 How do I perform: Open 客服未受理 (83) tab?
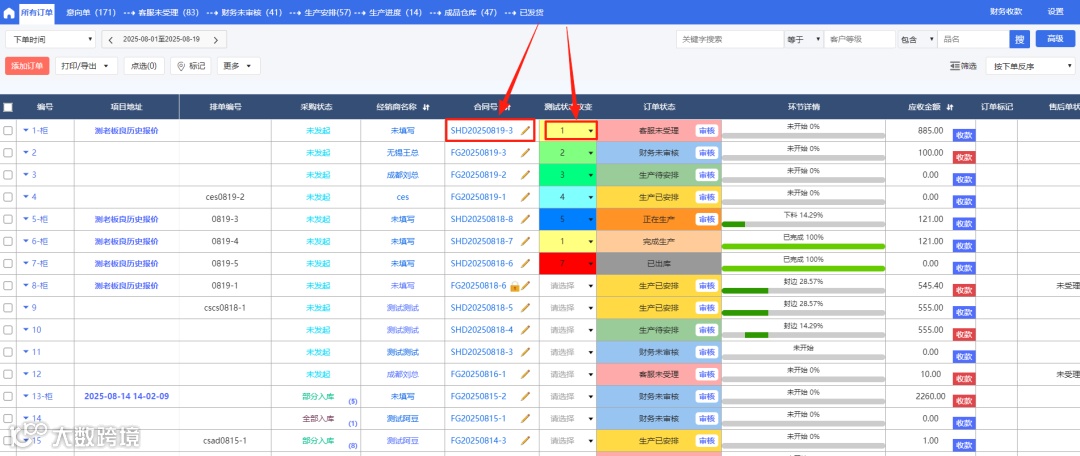[168, 12]
